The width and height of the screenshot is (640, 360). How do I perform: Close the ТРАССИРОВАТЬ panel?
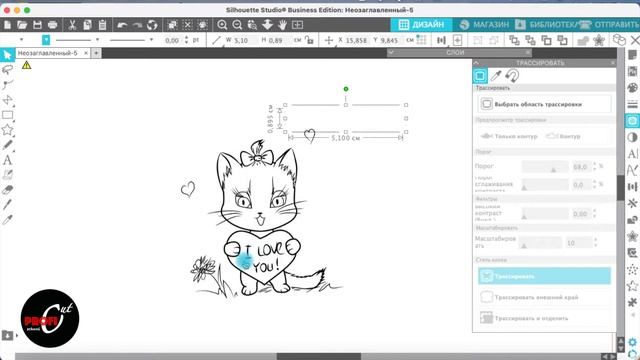point(613,63)
